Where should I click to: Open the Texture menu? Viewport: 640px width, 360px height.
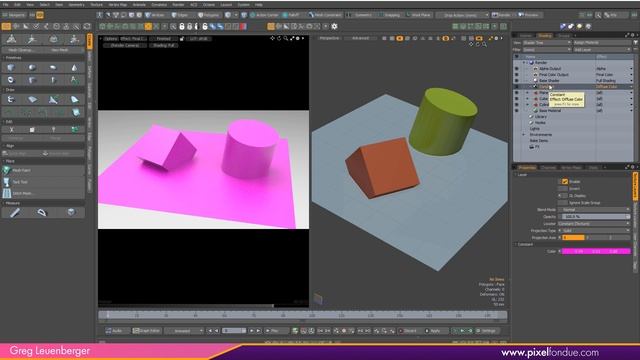[96, 4]
